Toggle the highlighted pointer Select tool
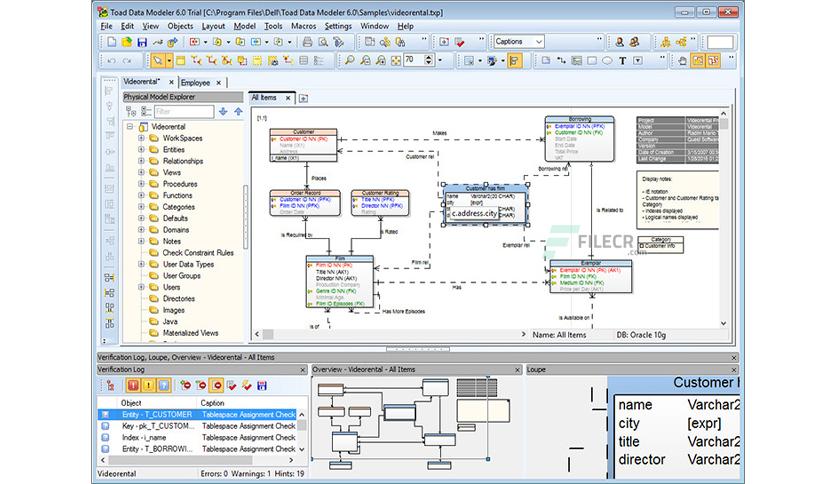 pos(157,61)
